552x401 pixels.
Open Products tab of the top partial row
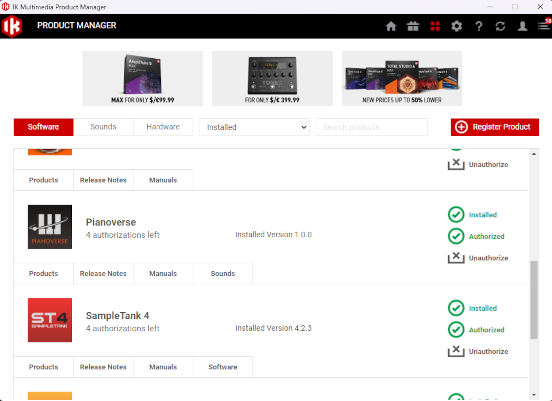click(44, 180)
